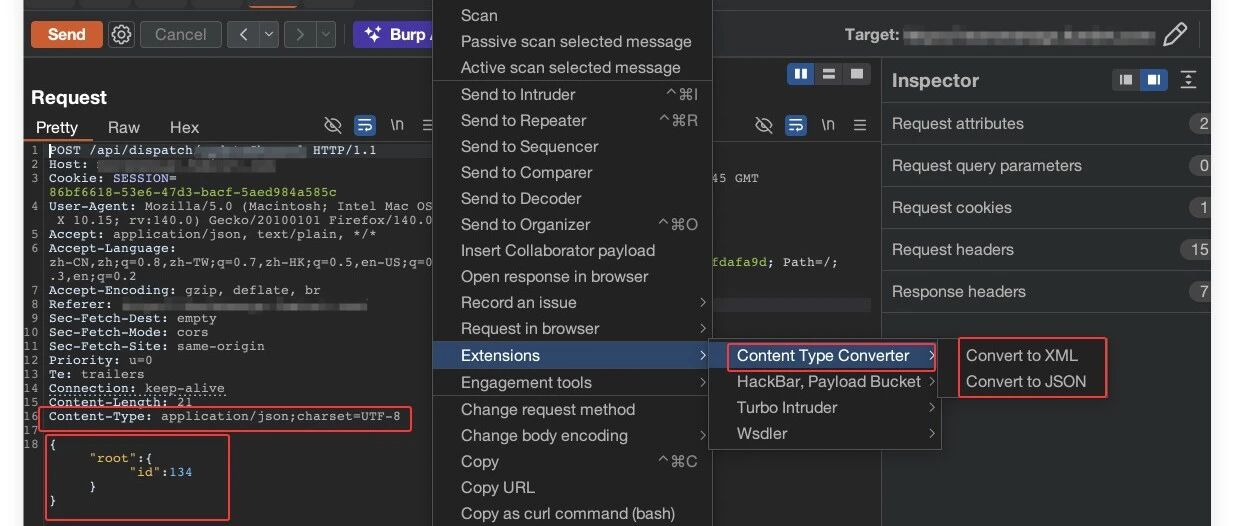Image resolution: width=1234 pixels, height=526 pixels.
Task: Open the Request panel hamburger menu
Action: (427, 125)
